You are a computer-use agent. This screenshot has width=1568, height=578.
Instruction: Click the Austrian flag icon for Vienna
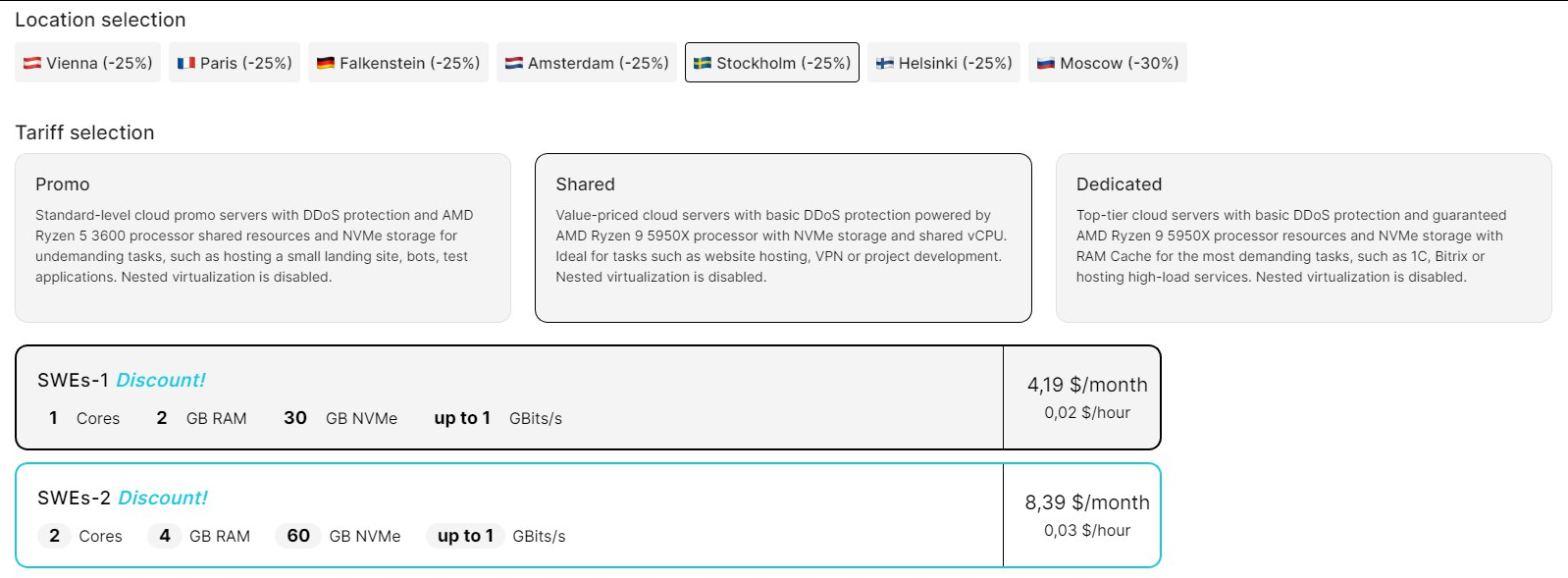(32, 63)
